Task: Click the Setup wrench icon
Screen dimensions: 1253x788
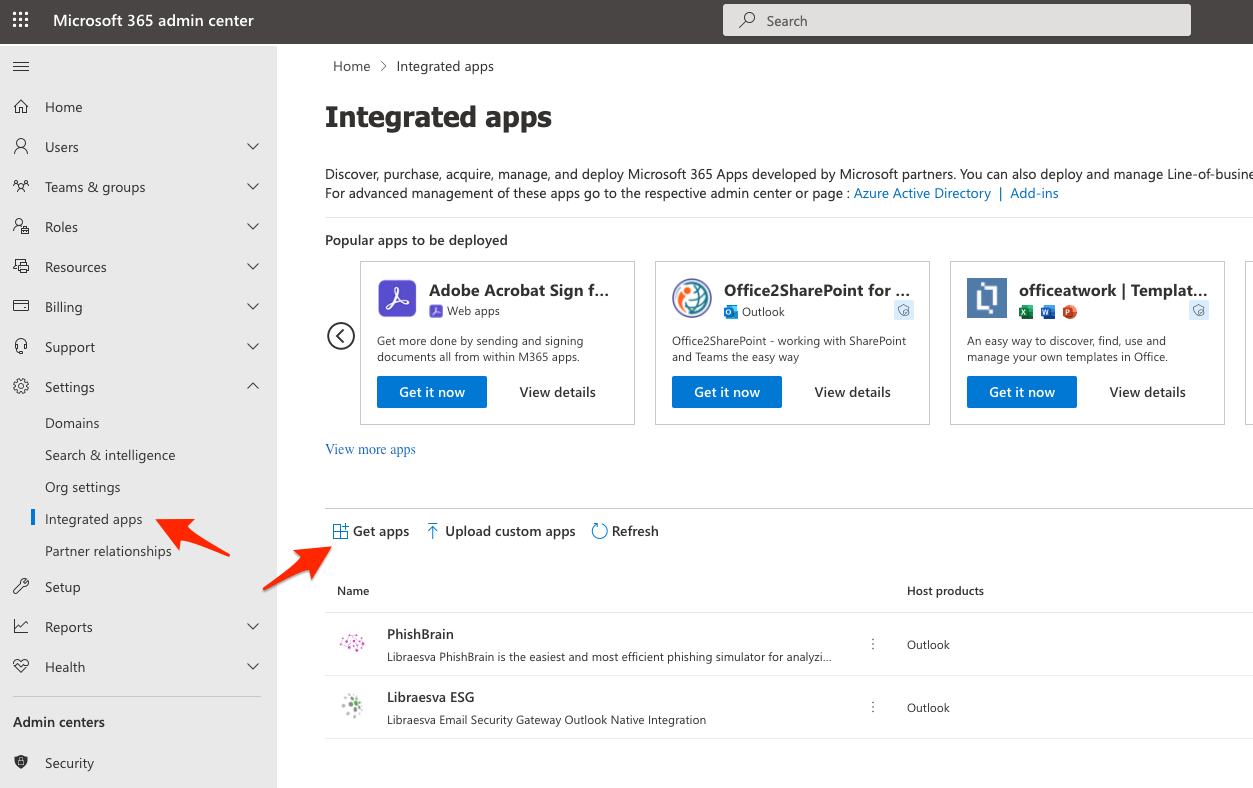Action: click(21, 587)
